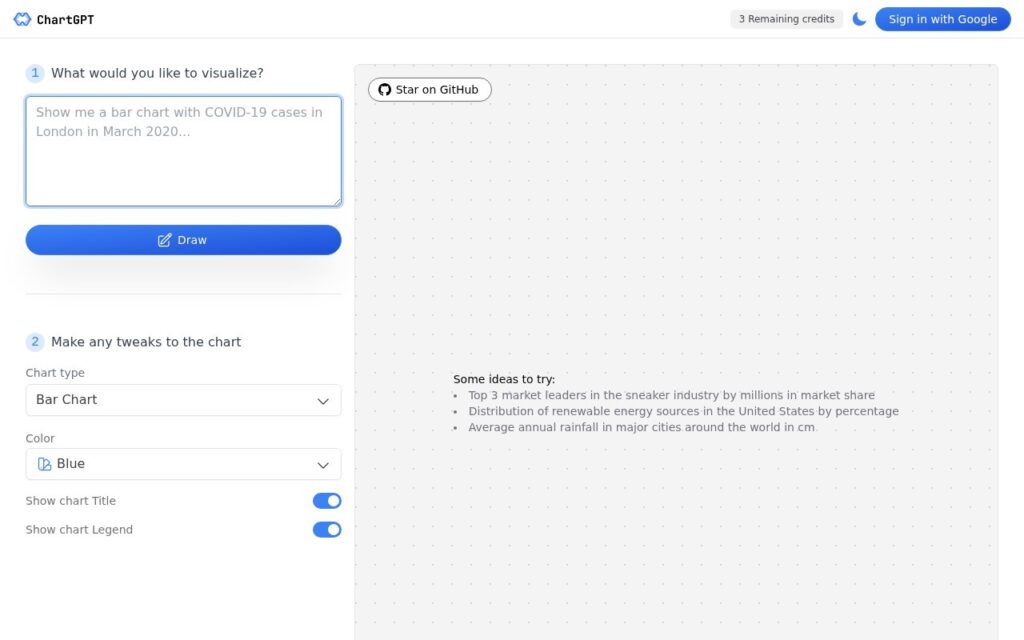Click the ChartGPT logo icon
The image size is (1024, 640).
[x=22, y=19]
